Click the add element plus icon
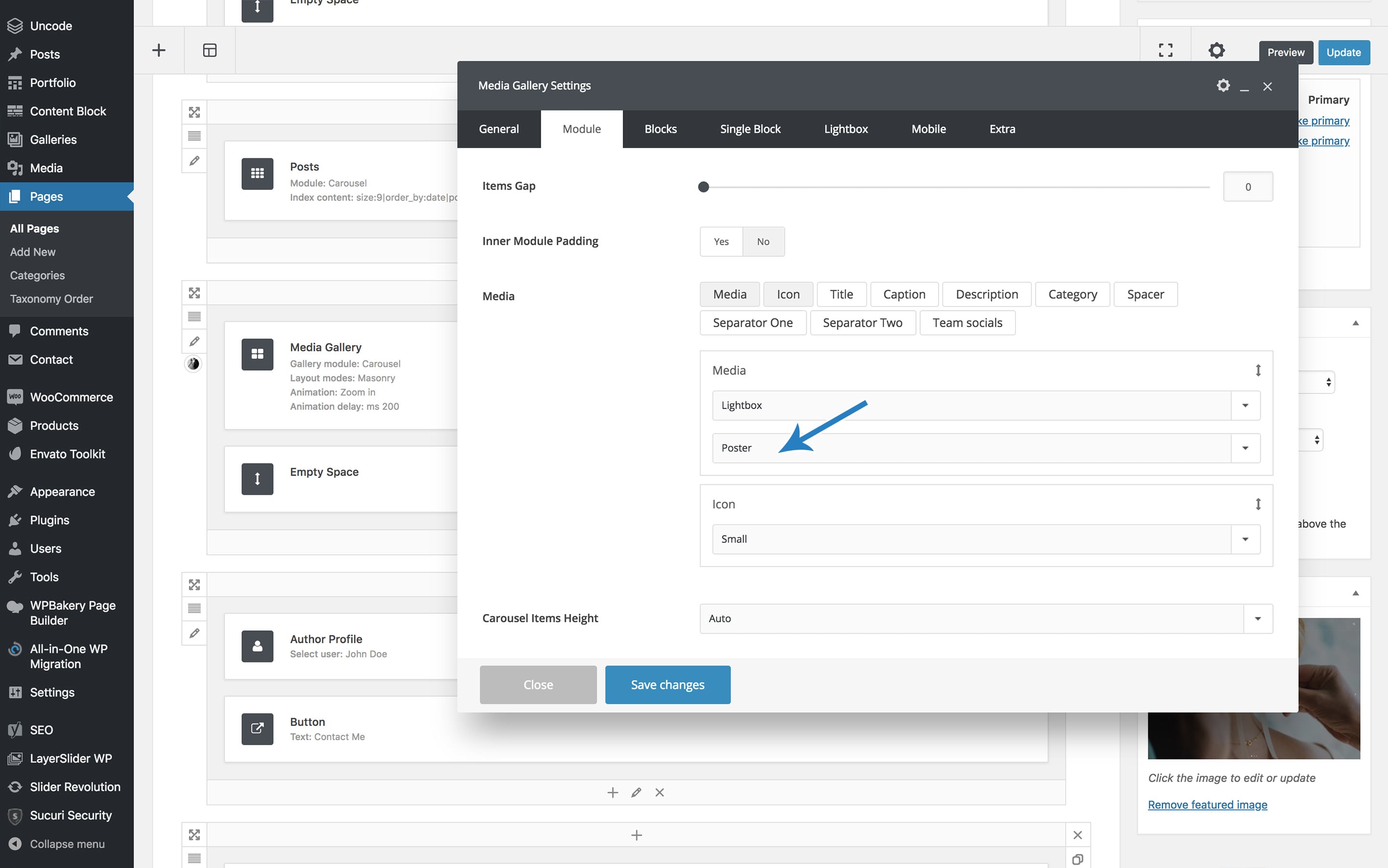The height and width of the screenshot is (868, 1388). (159, 50)
